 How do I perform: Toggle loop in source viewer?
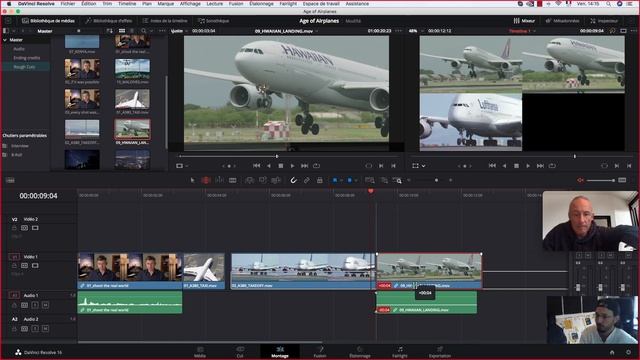click(x=316, y=166)
